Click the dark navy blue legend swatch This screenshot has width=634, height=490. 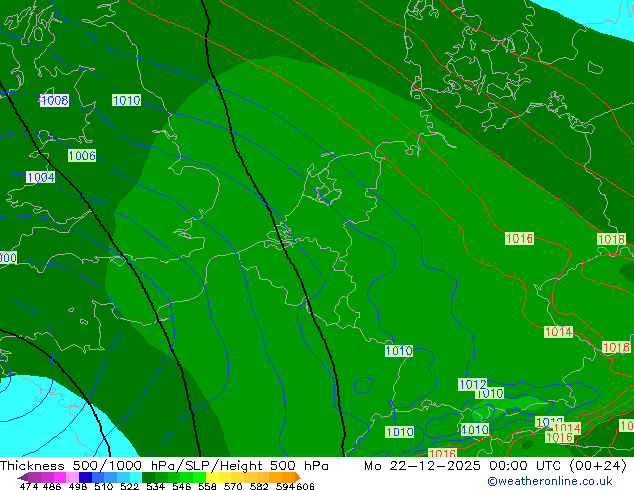[x=85, y=477]
